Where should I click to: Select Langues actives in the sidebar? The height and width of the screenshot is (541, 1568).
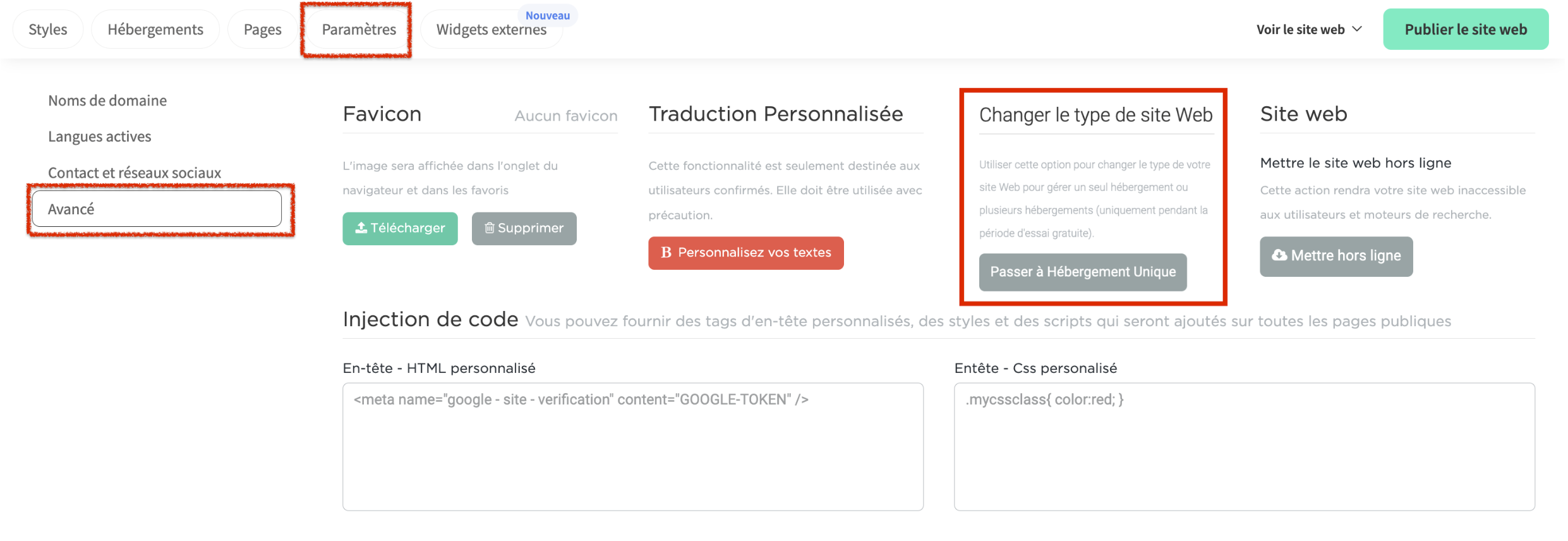(100, 137)
